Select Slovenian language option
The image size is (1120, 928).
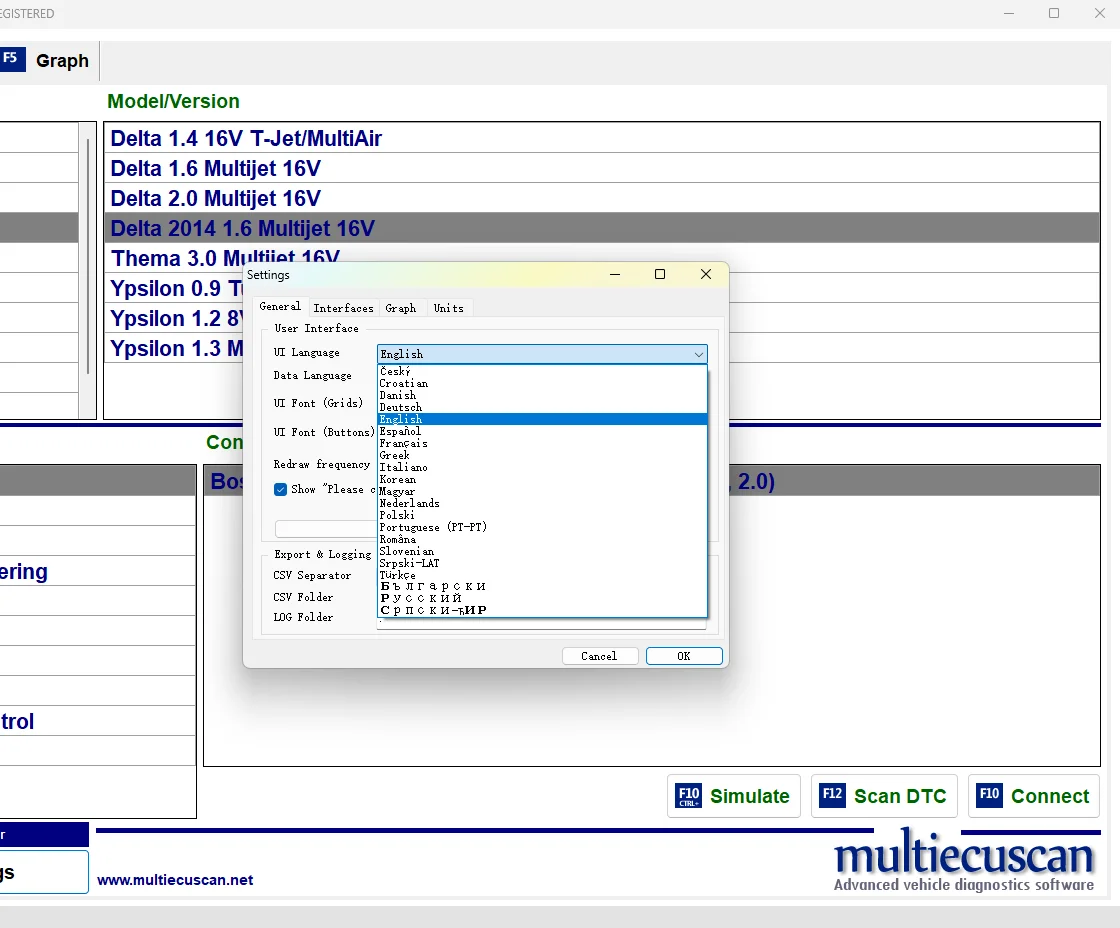(x=542, y=551)
